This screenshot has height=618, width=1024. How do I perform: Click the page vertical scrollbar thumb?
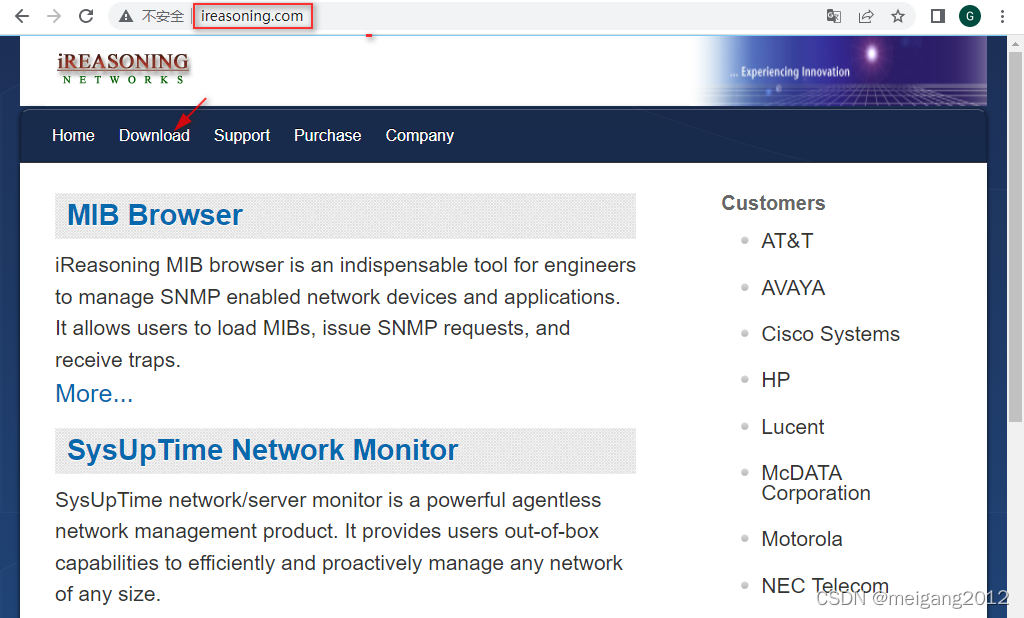pyautogui.click(x=1015, y=236)
